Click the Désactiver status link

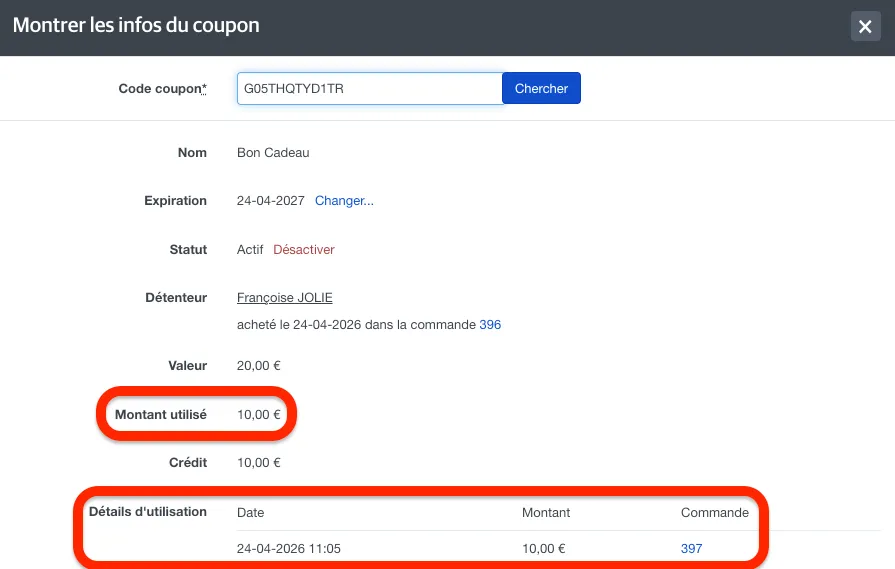click(x=304, y=249)
